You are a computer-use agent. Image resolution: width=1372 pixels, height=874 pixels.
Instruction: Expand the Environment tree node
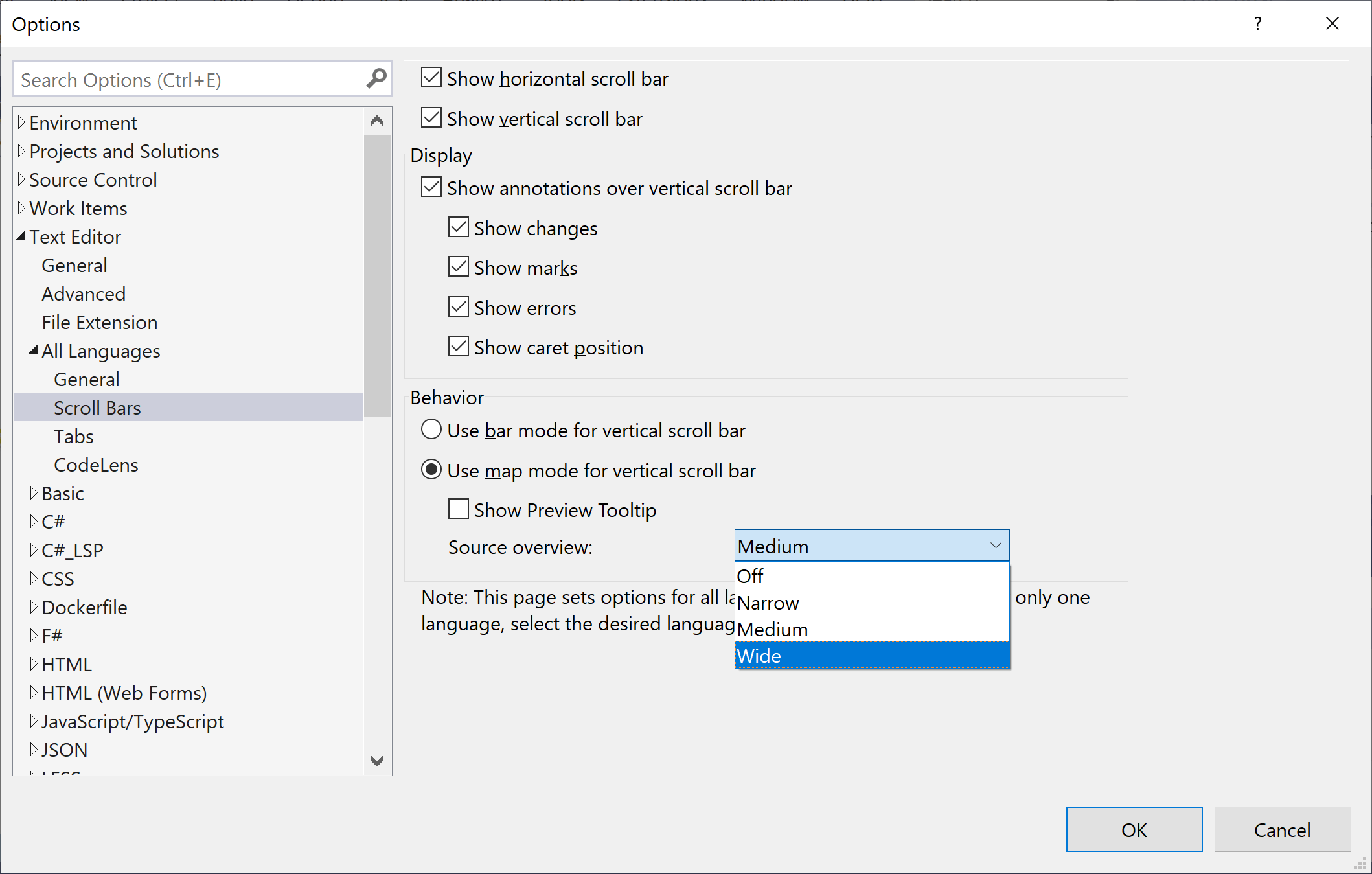[x=21, y=122]
